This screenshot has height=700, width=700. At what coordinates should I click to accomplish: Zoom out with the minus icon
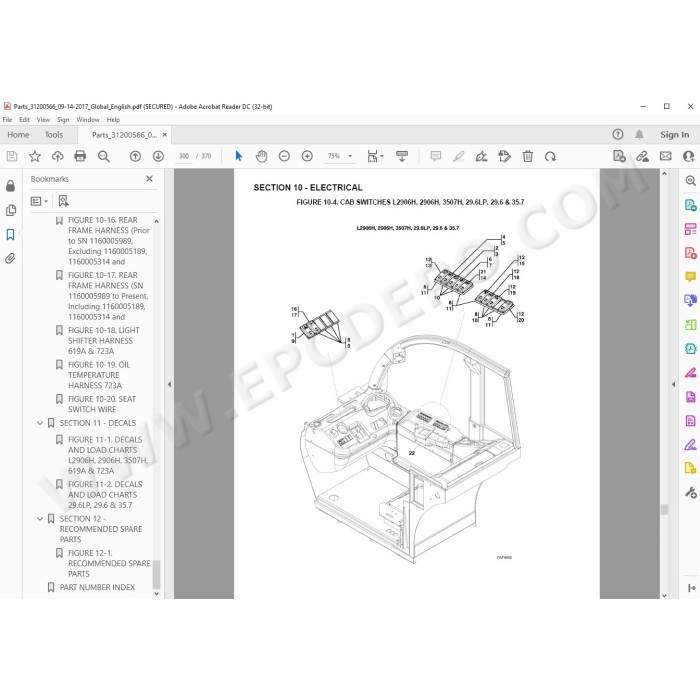coord(284,156)
